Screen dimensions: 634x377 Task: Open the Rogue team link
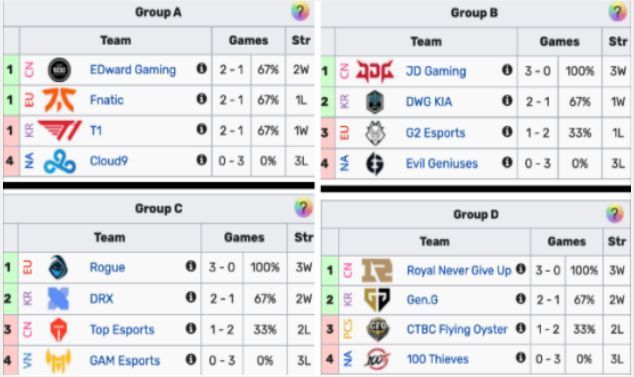tap(107, 267)
